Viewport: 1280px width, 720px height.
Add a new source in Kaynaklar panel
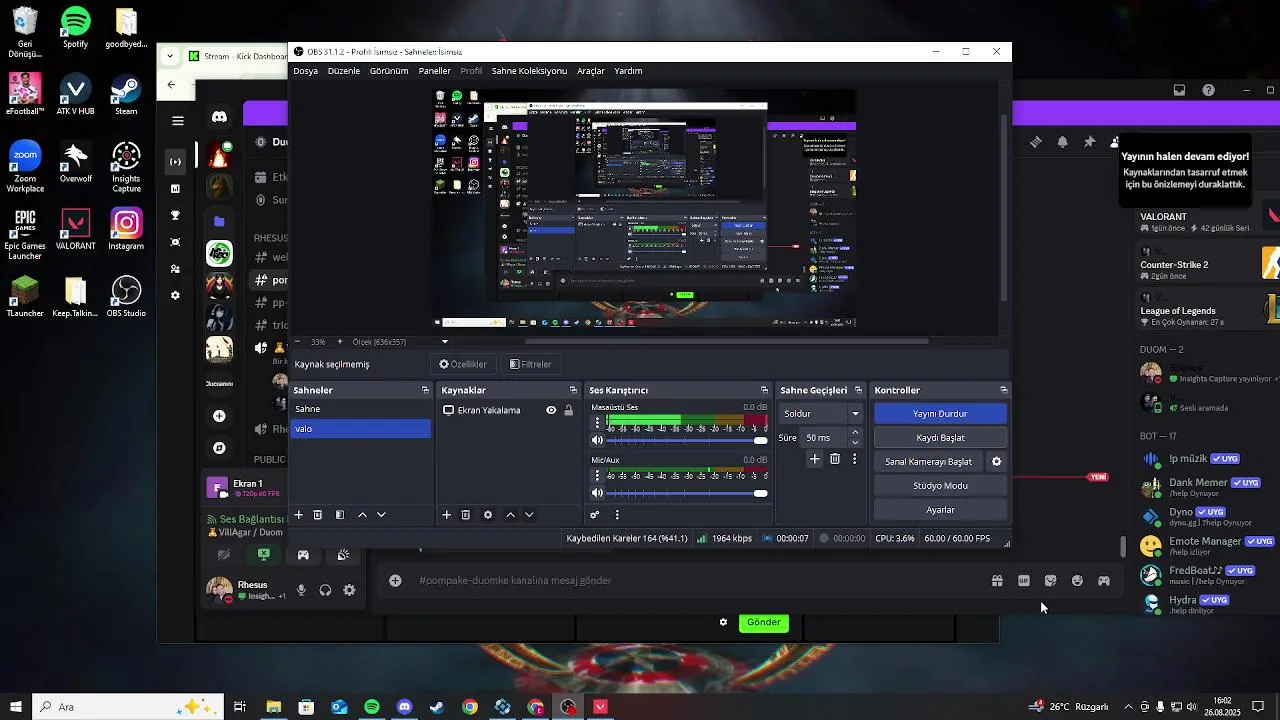446,515
